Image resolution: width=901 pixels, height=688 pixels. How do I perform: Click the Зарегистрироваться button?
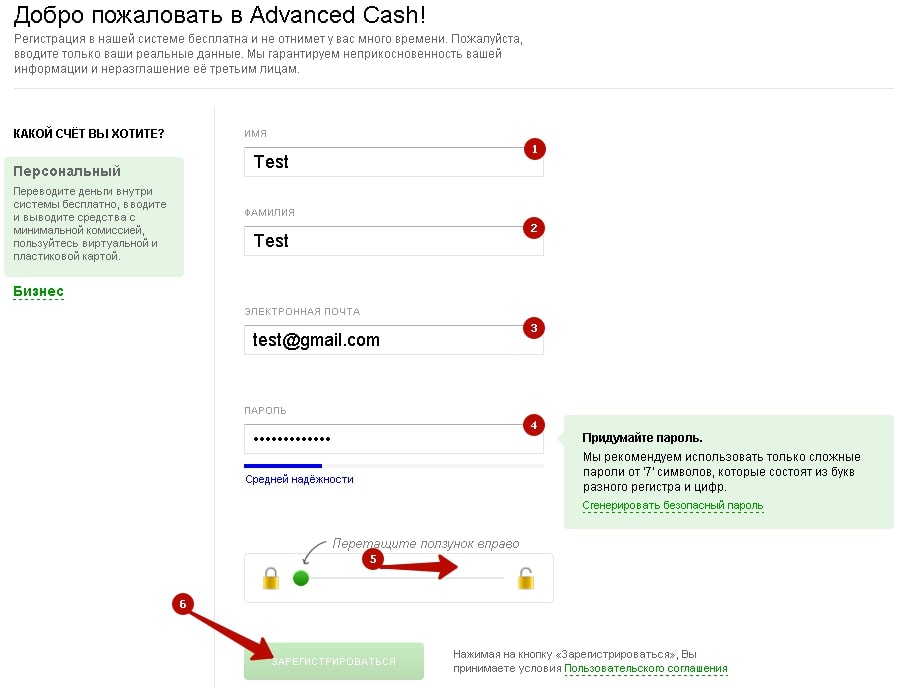point(334,662)
